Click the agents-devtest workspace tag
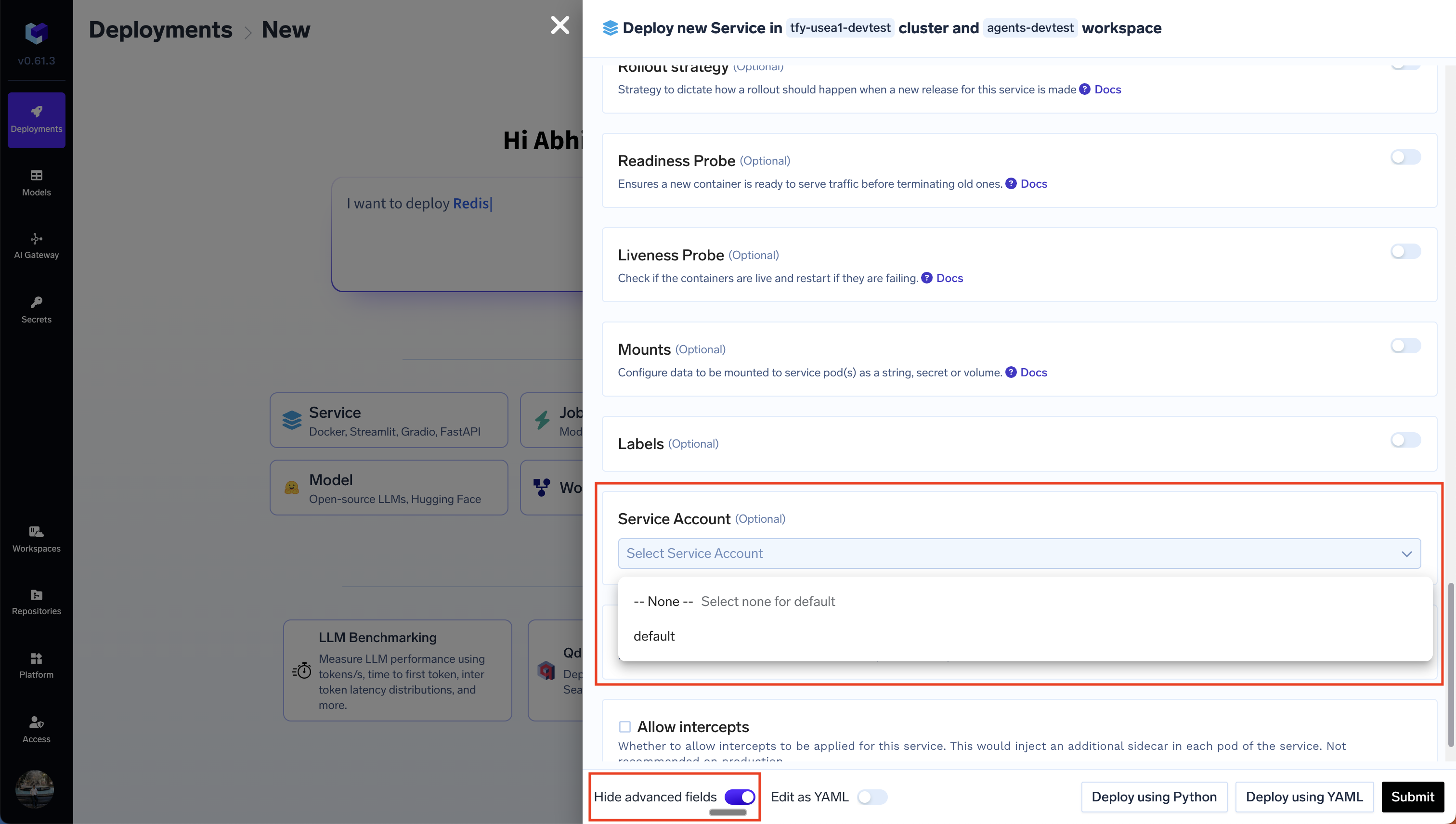 (1030, 28)
